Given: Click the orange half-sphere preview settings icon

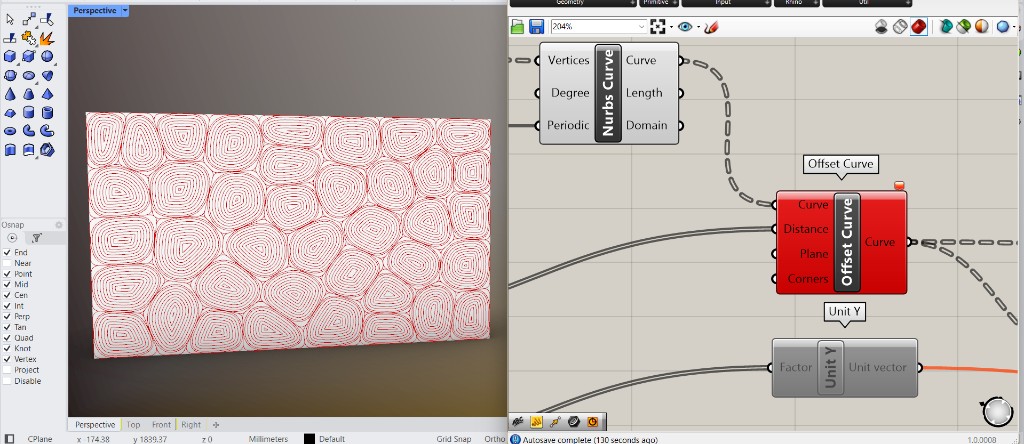Looking at the screenshot, I should (x=982, y=27).
